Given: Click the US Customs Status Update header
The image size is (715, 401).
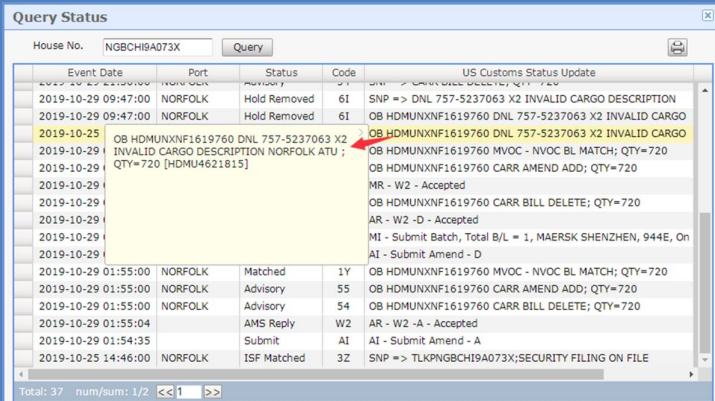Looking at the screenshot, I should tap(528, 73).
